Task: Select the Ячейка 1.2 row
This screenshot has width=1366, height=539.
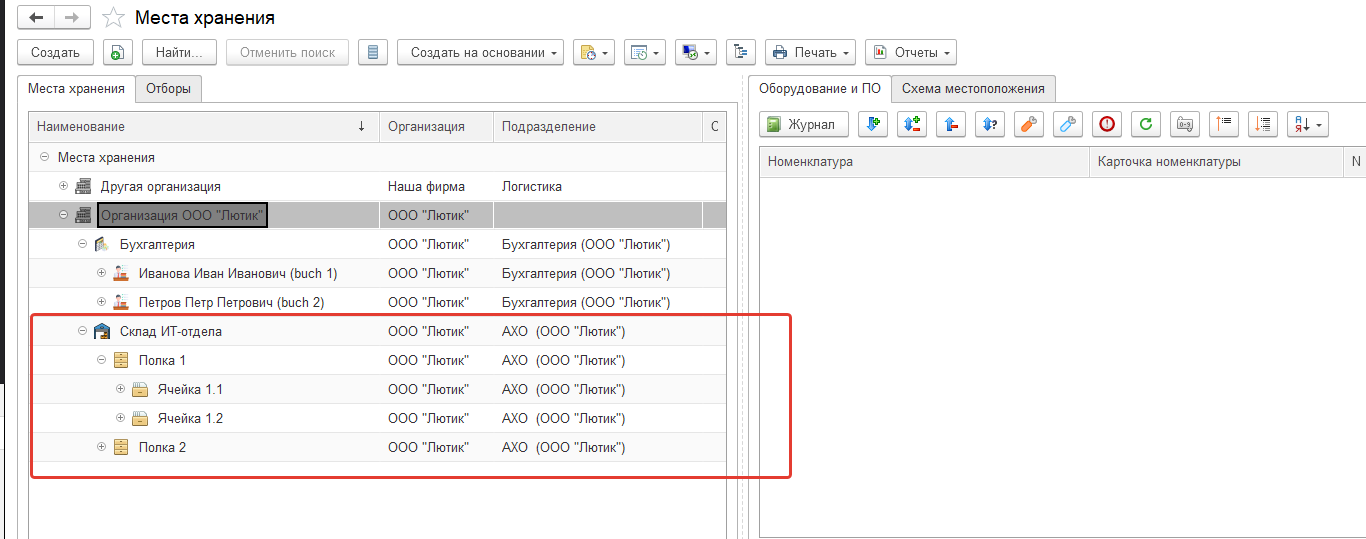Action: pos(190,418)
